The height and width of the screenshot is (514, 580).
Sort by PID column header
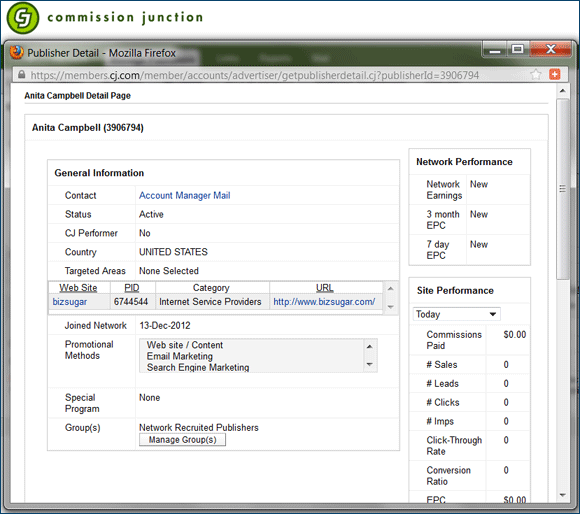click(132, 288)
